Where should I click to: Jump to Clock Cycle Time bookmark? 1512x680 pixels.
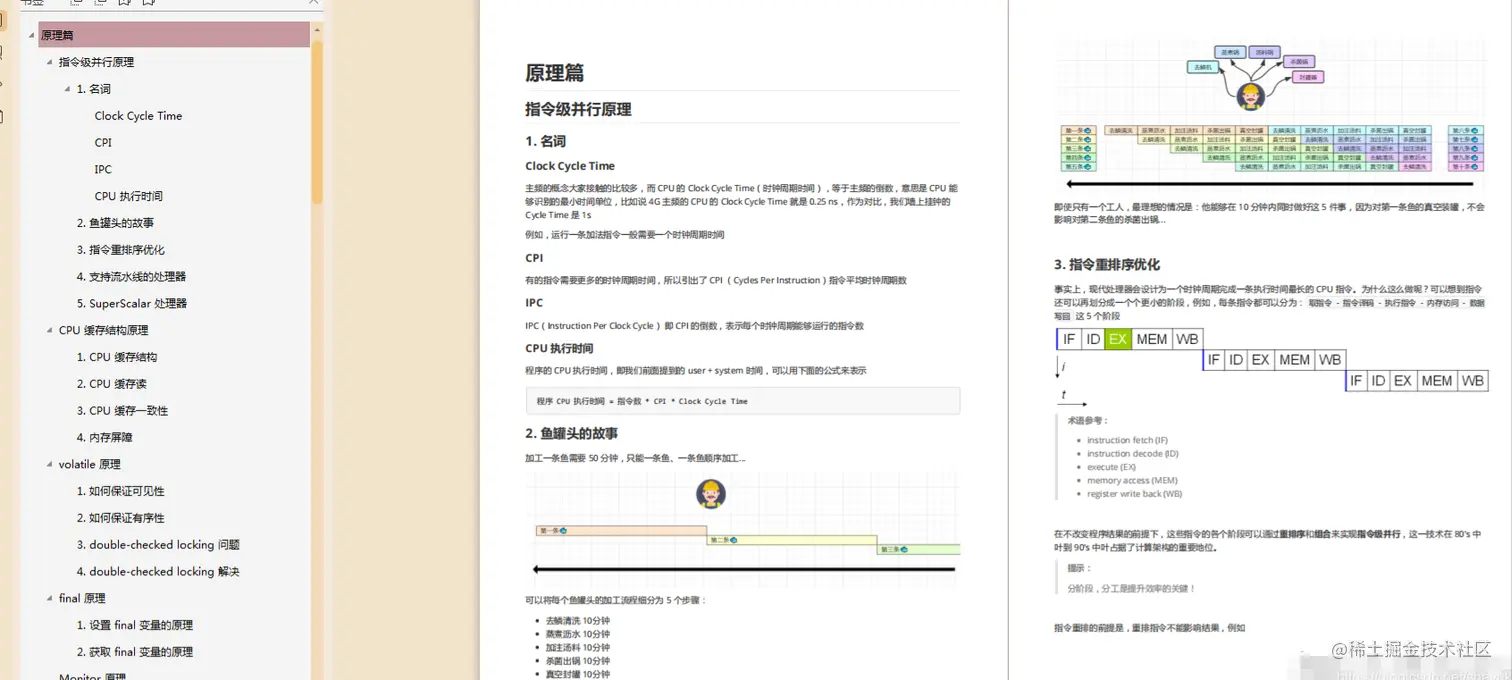pos(138,116)
